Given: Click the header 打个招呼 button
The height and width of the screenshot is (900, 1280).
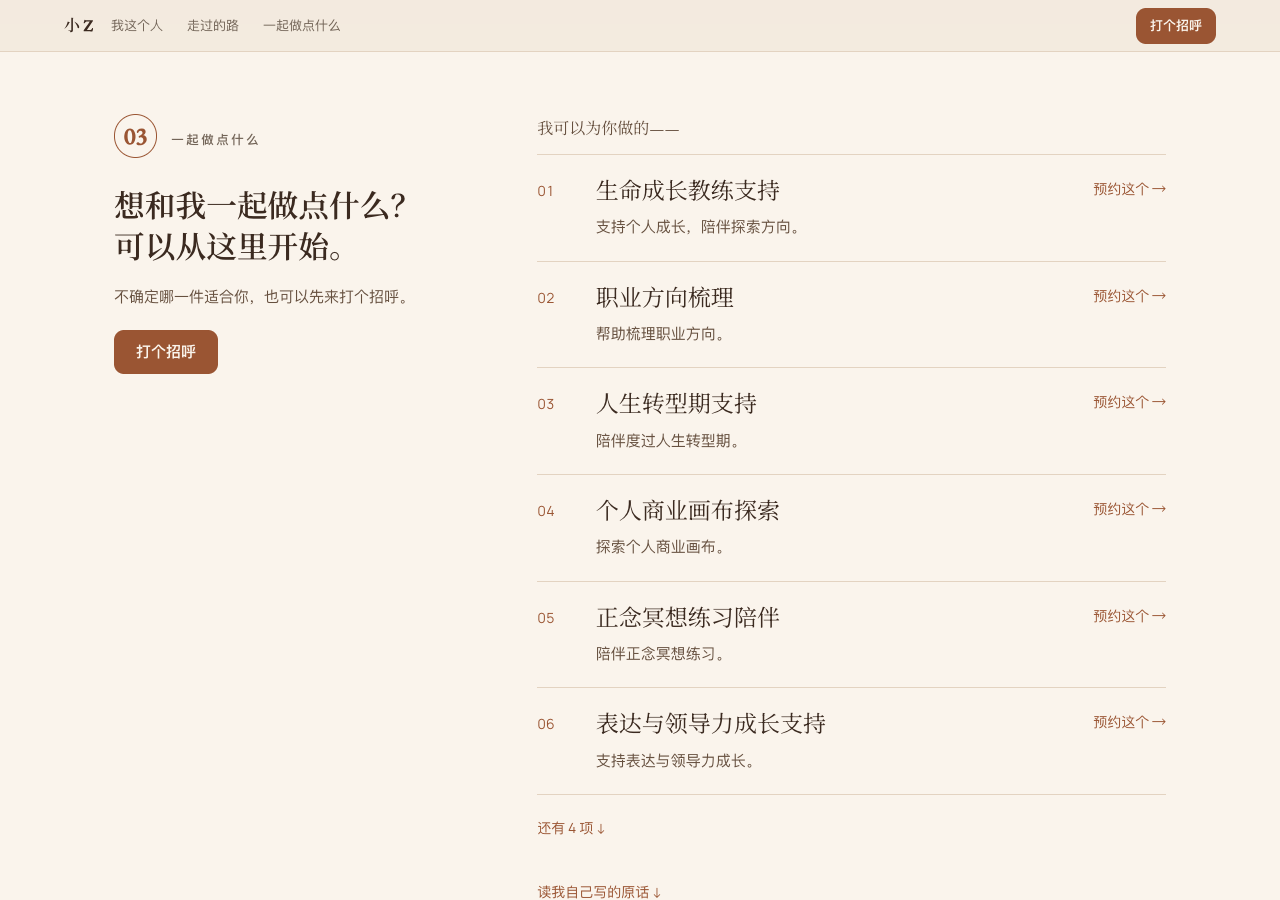Looking at the screenshot, I should 1176,26.
